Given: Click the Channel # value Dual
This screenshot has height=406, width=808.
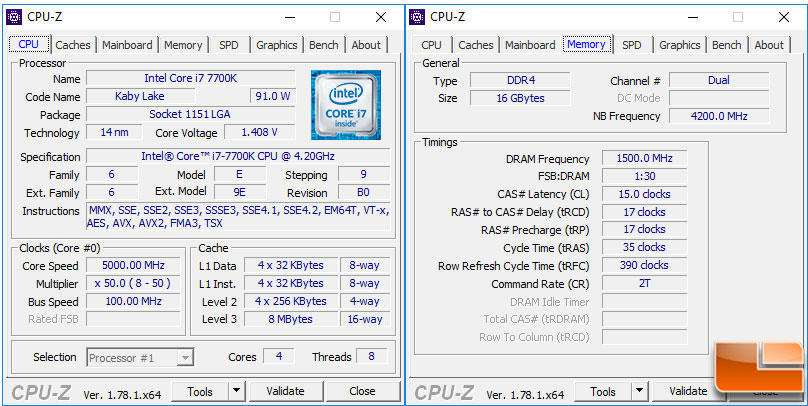Looking at the screenshot, I should pyautogui.click(x=719, y=80).
